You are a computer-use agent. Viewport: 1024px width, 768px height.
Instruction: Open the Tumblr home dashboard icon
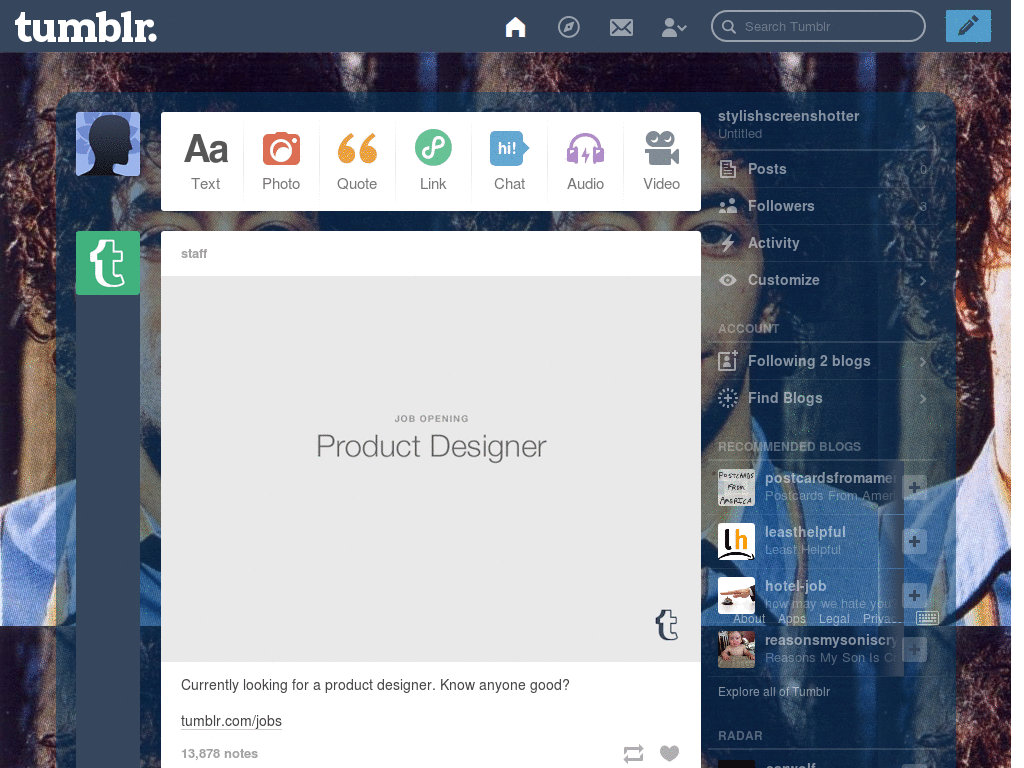[515, 27]
